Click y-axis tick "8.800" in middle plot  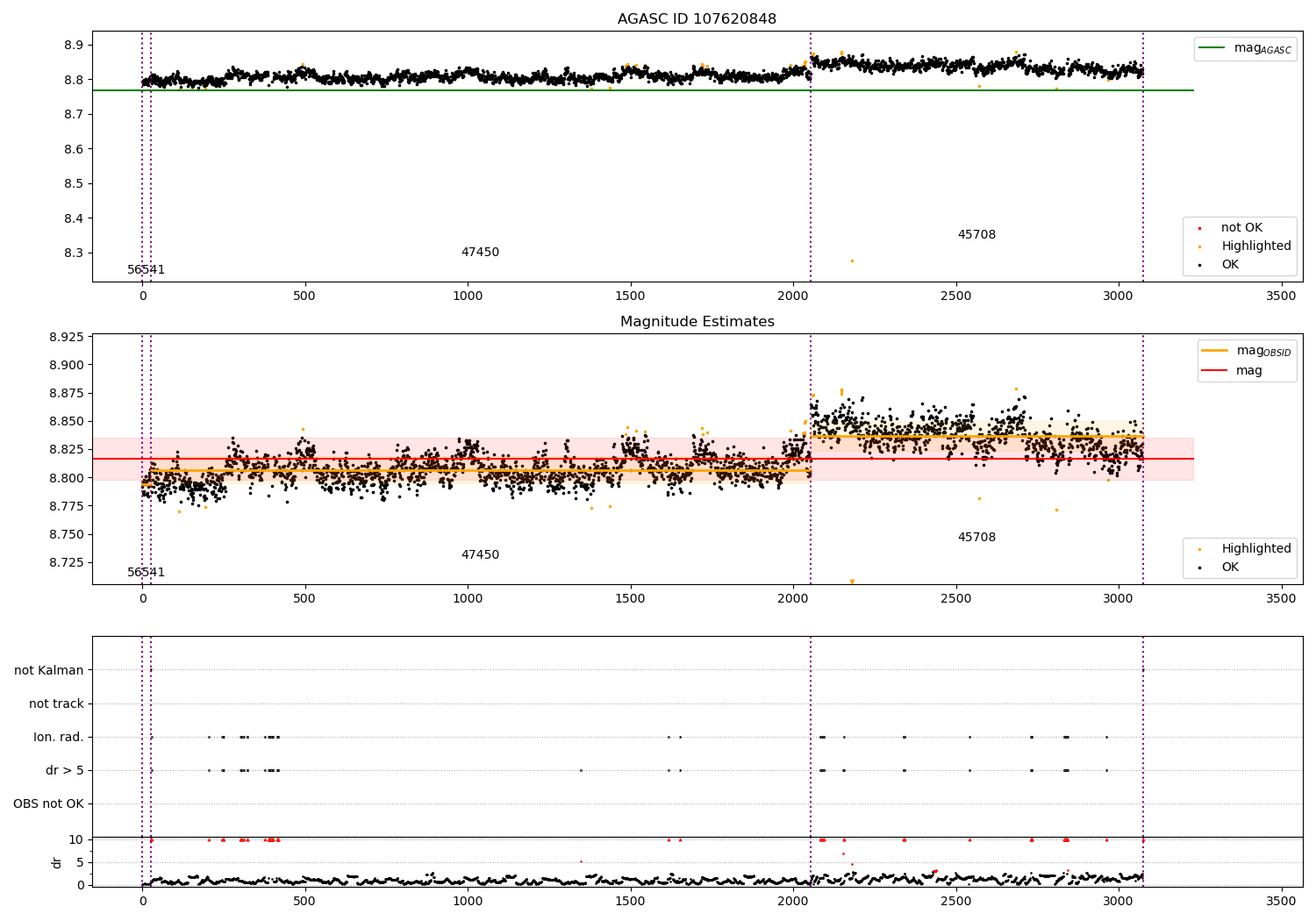[67, 478]
